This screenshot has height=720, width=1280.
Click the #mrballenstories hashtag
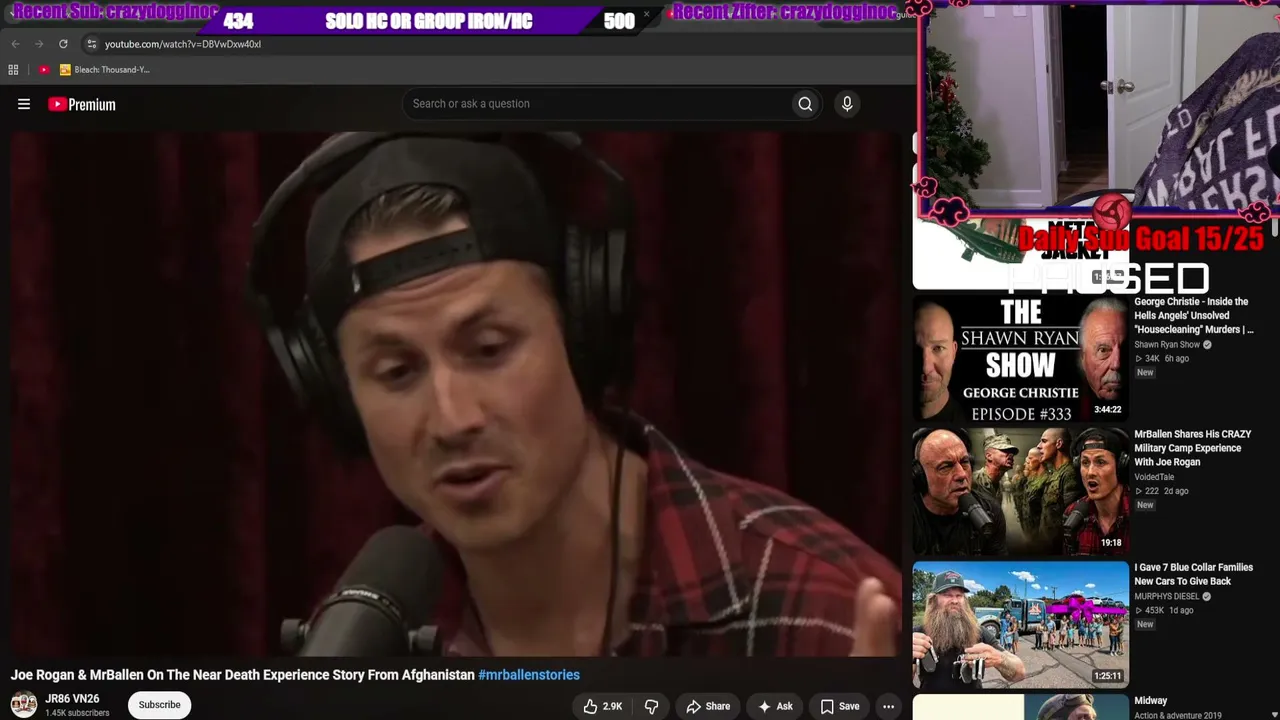(529, 675)
